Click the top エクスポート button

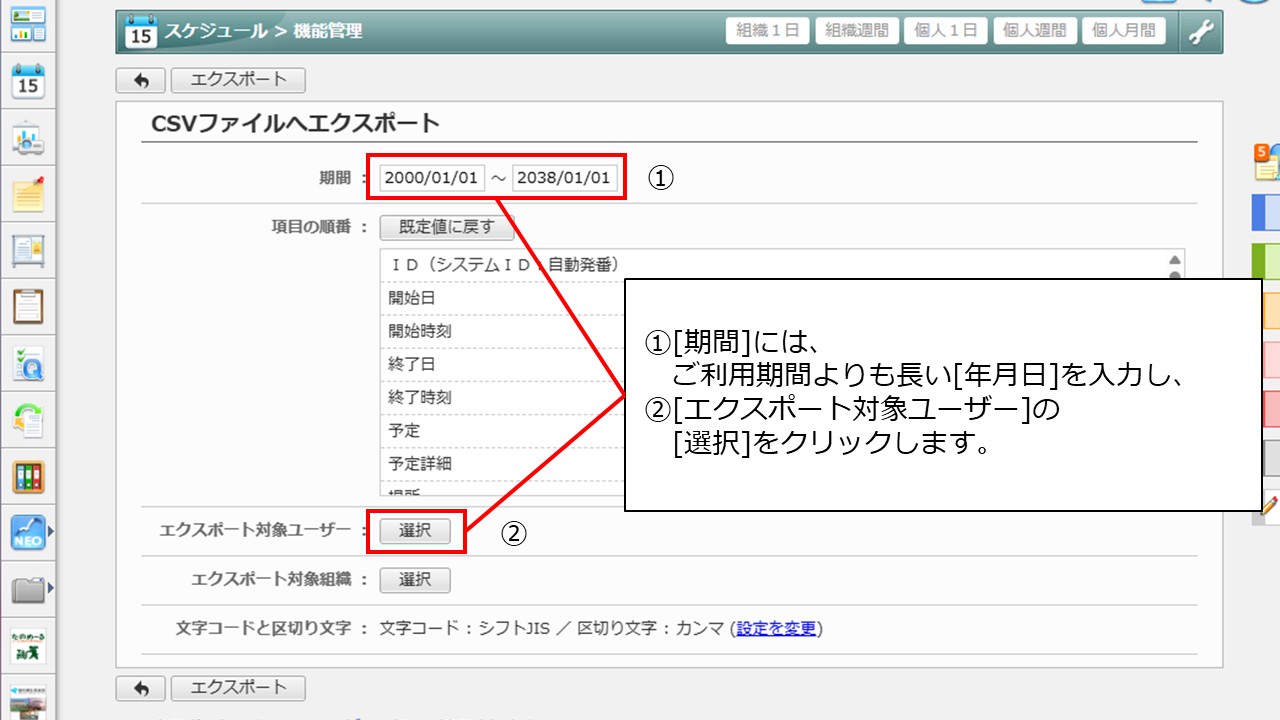coord(238,81)
